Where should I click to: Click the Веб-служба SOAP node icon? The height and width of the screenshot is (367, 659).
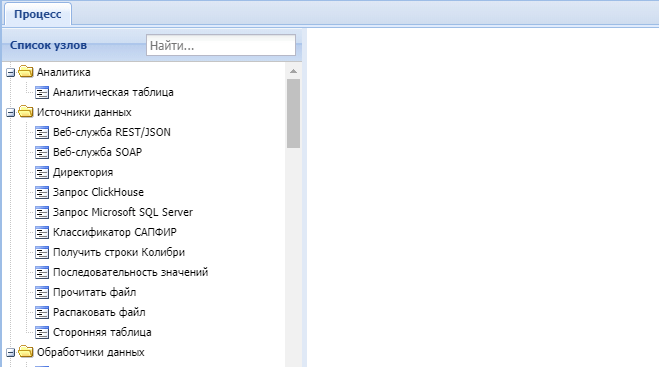tap(42, 153)
